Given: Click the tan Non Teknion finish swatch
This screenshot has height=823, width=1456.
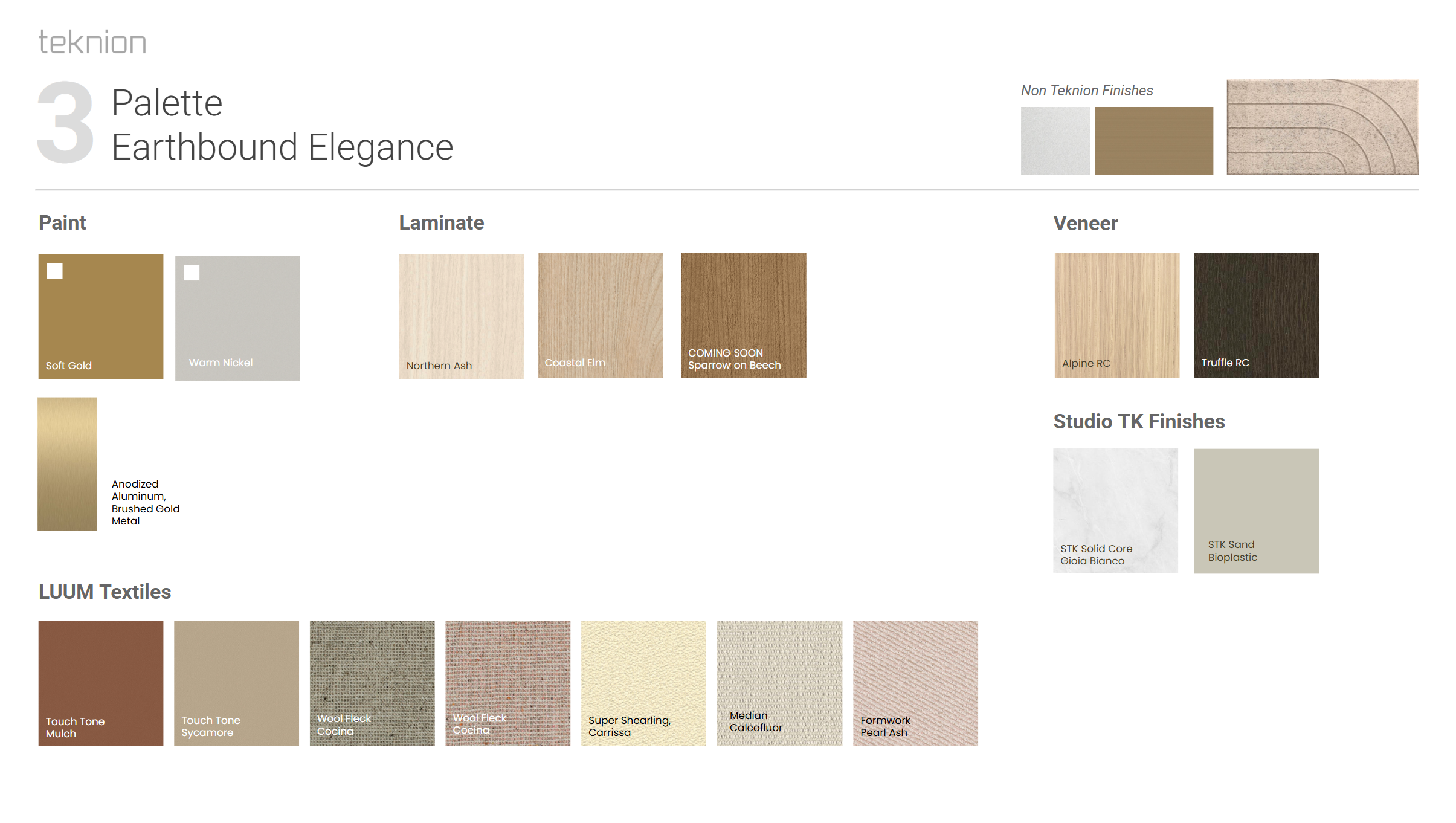Looking at the screenshot, I should (x=1154, y=141).
